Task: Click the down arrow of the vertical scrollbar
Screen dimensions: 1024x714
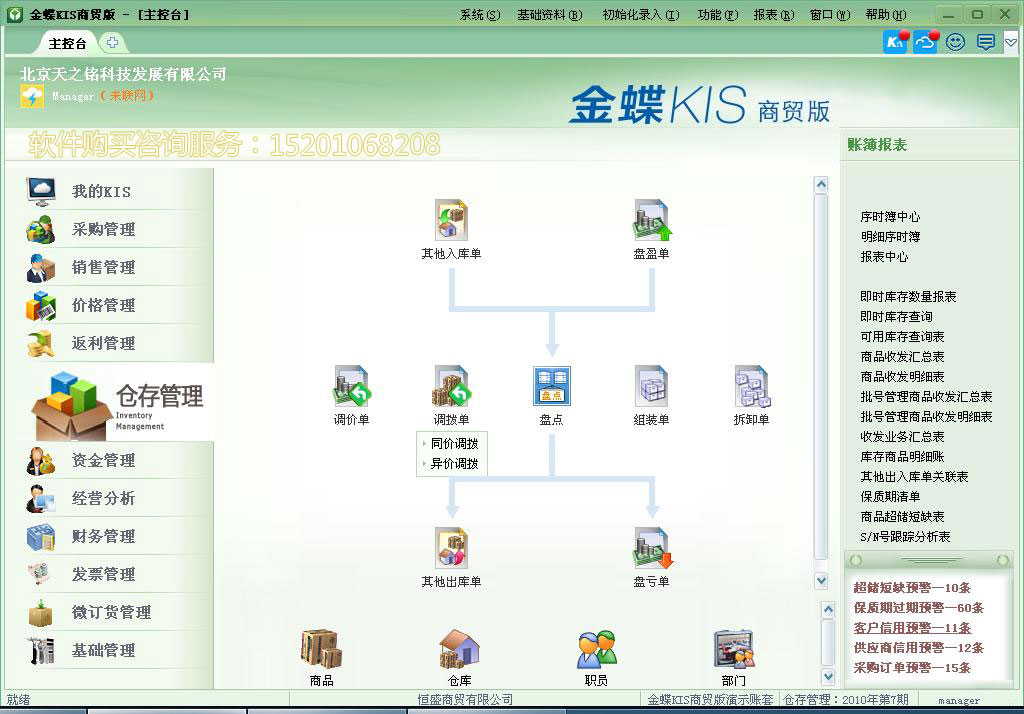Action: 822,581
